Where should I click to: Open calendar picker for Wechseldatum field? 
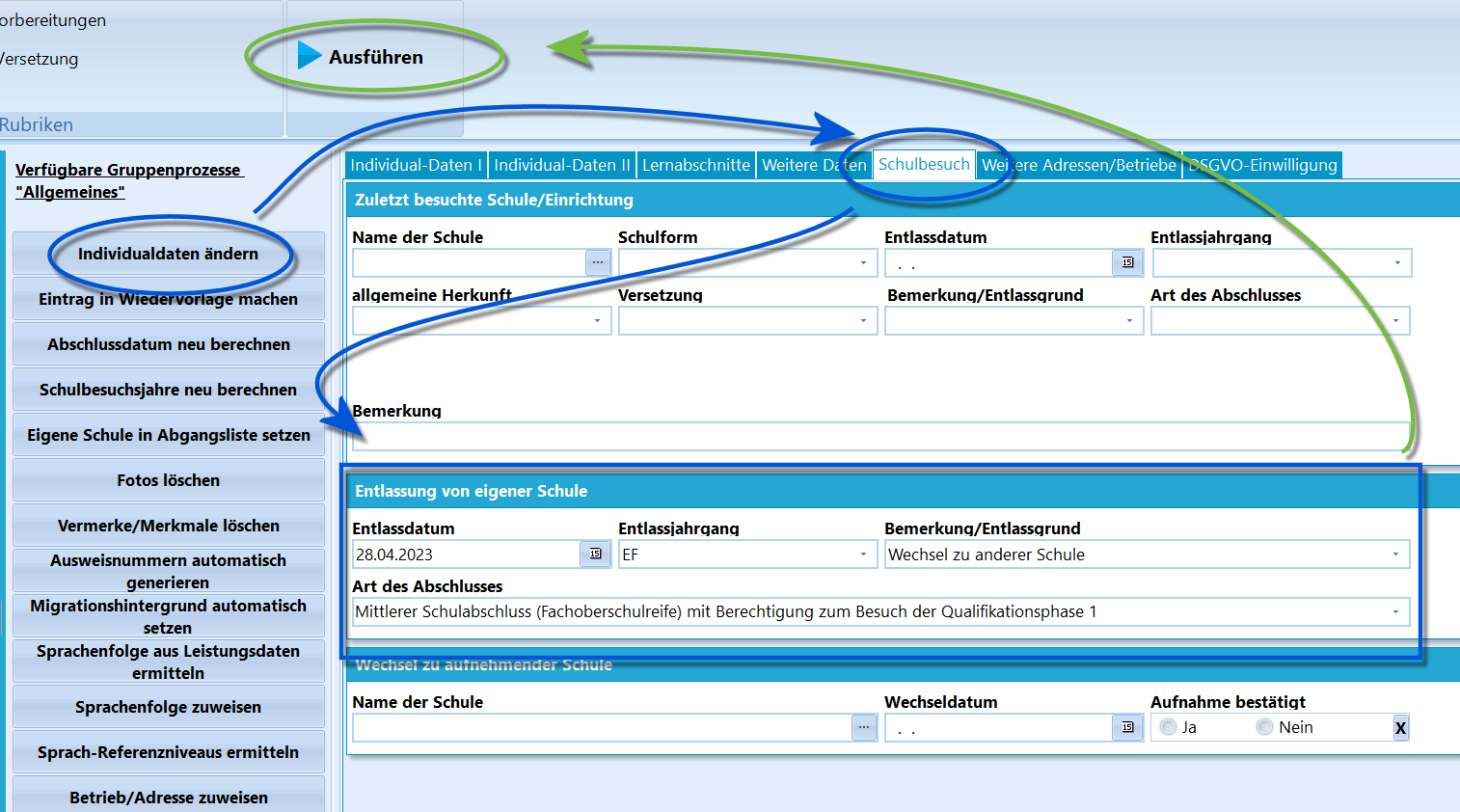1127,727
